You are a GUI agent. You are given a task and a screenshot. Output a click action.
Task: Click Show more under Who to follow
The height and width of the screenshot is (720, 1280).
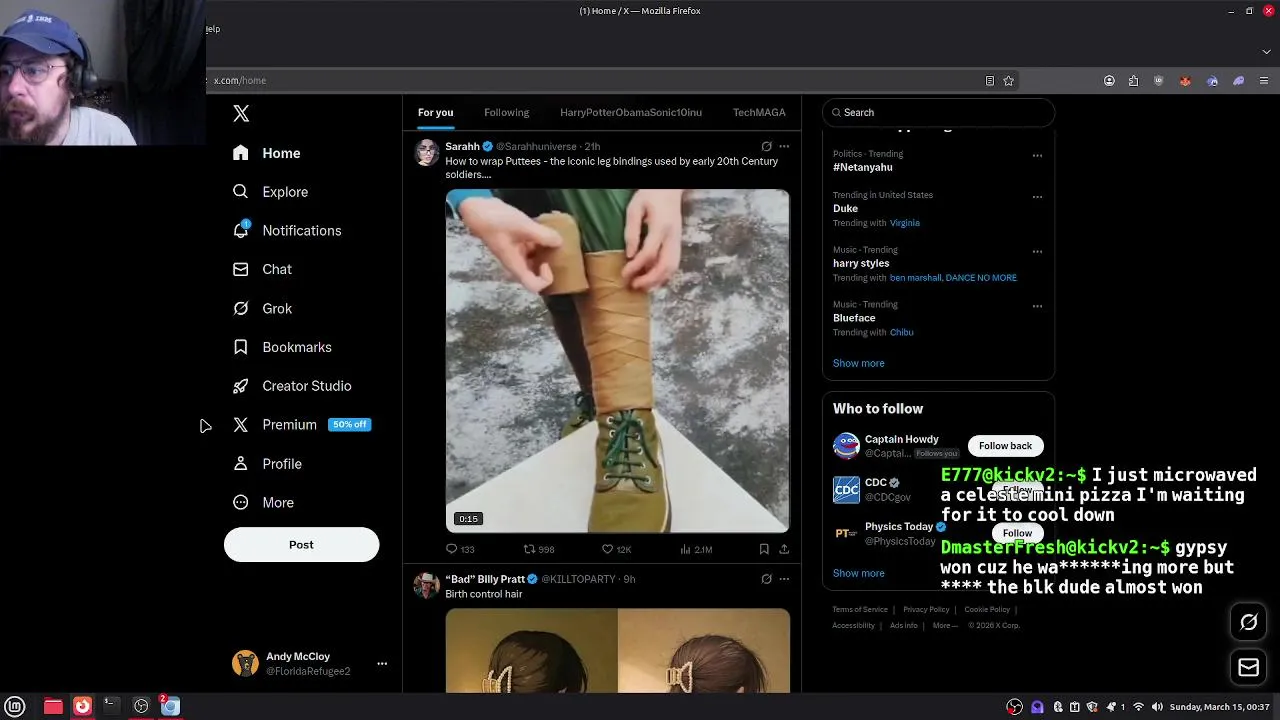click(858, 573)
